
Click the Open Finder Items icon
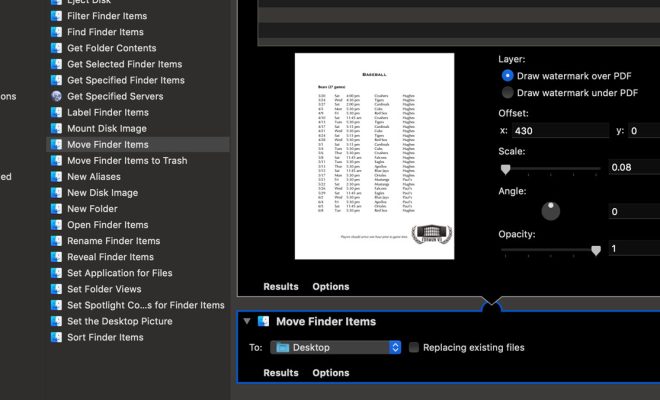(56, 225)
